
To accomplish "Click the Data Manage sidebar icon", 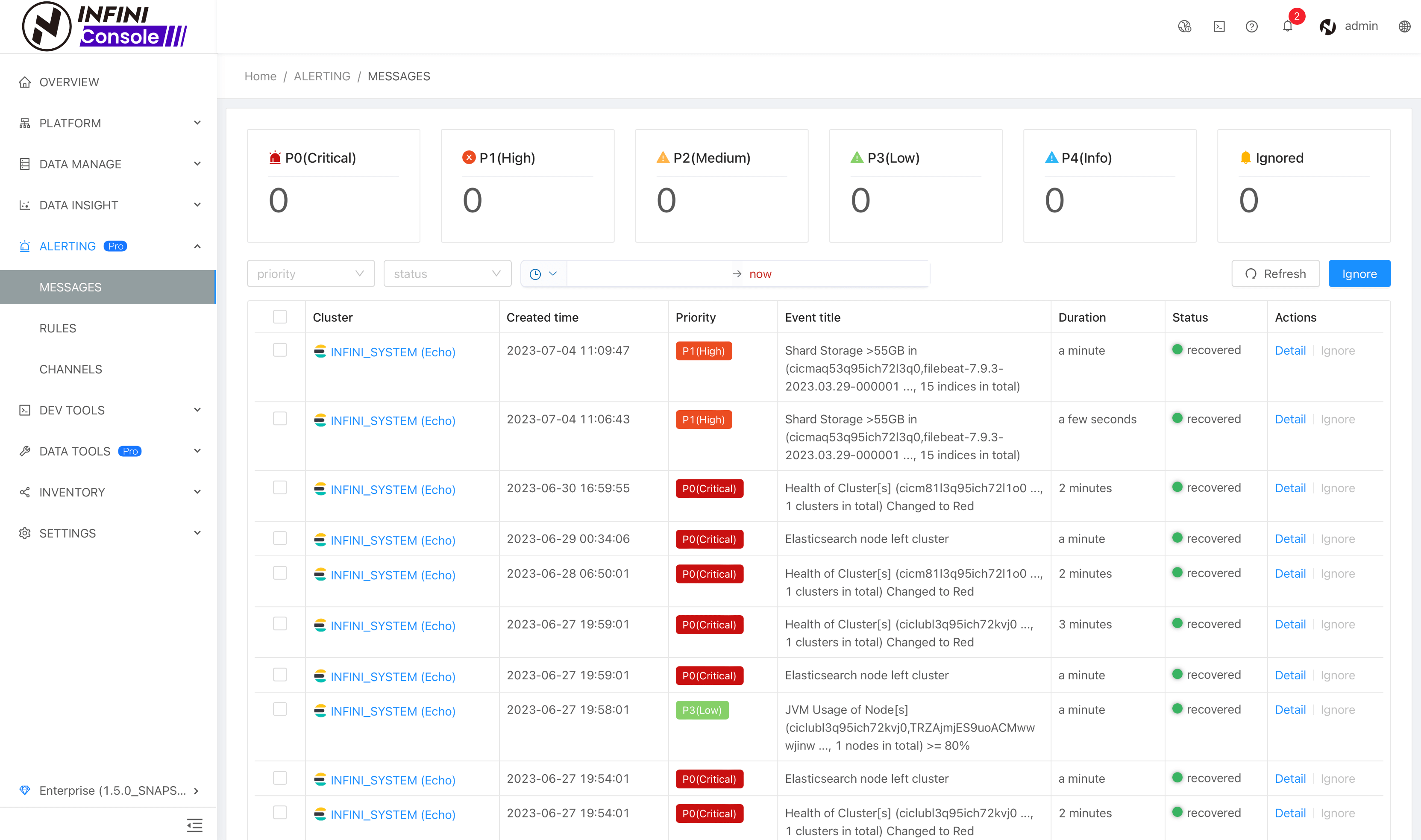I will click(x=24, y=164).
